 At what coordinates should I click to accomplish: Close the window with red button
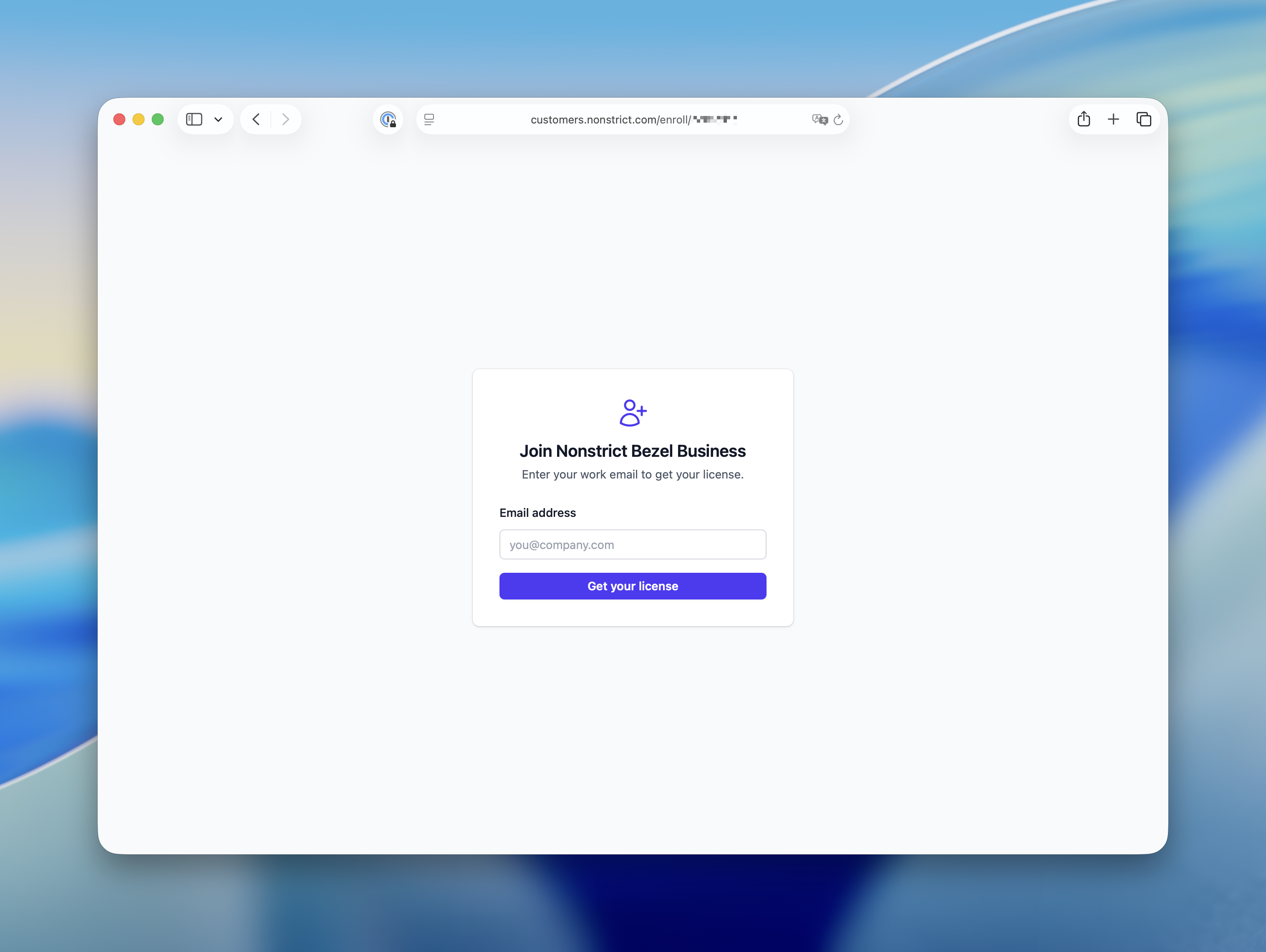tap(119, 119)
